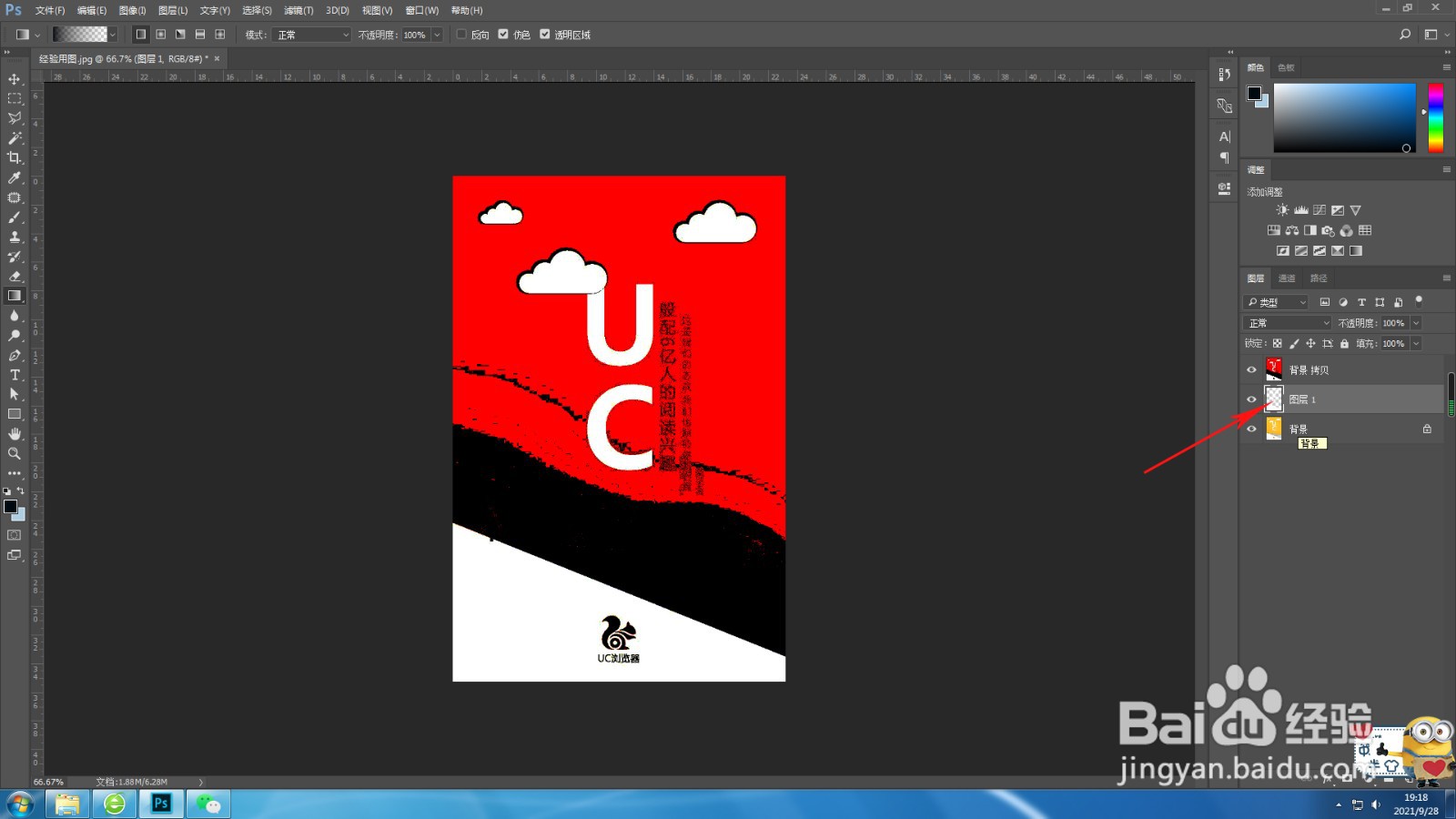
Task: Select the Brush tool
Action: [15, 217]
